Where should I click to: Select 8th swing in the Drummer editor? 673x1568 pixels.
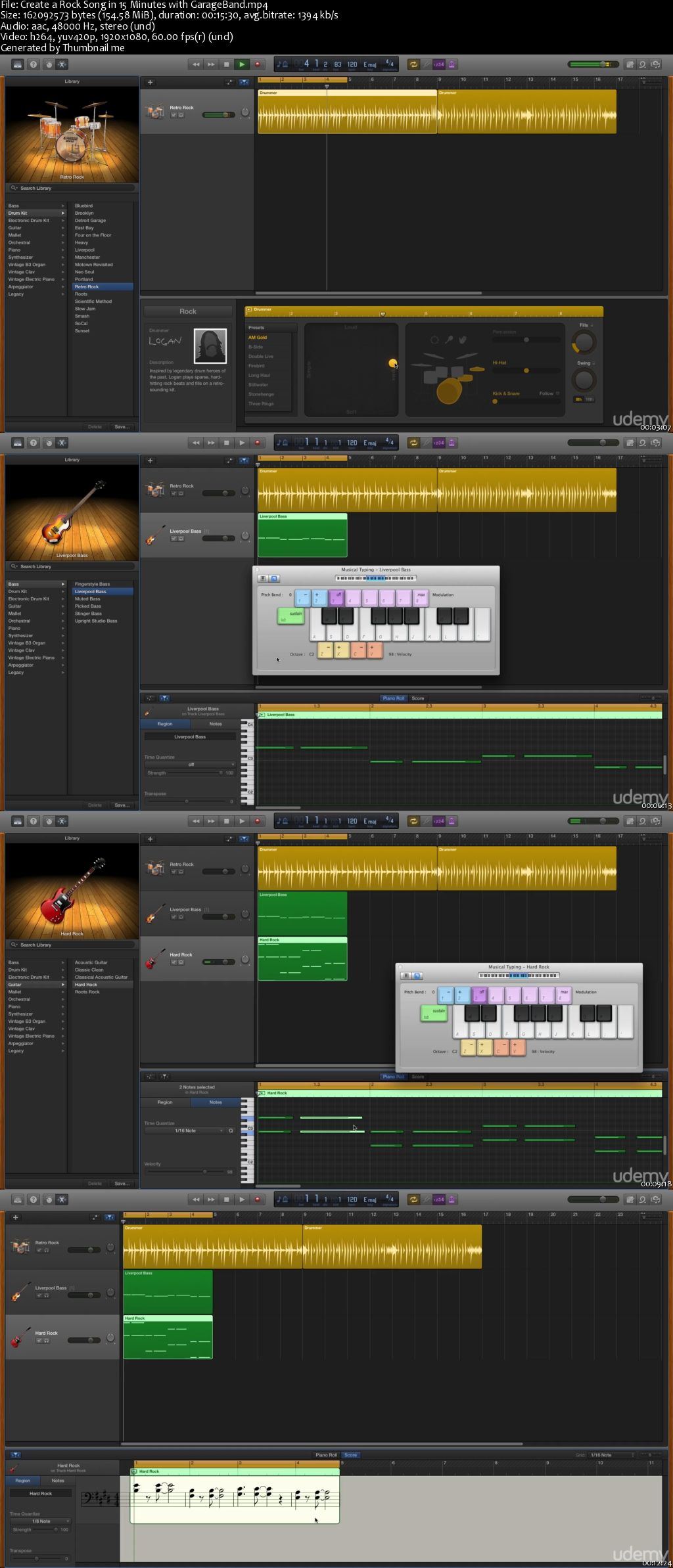coord(578,399)
